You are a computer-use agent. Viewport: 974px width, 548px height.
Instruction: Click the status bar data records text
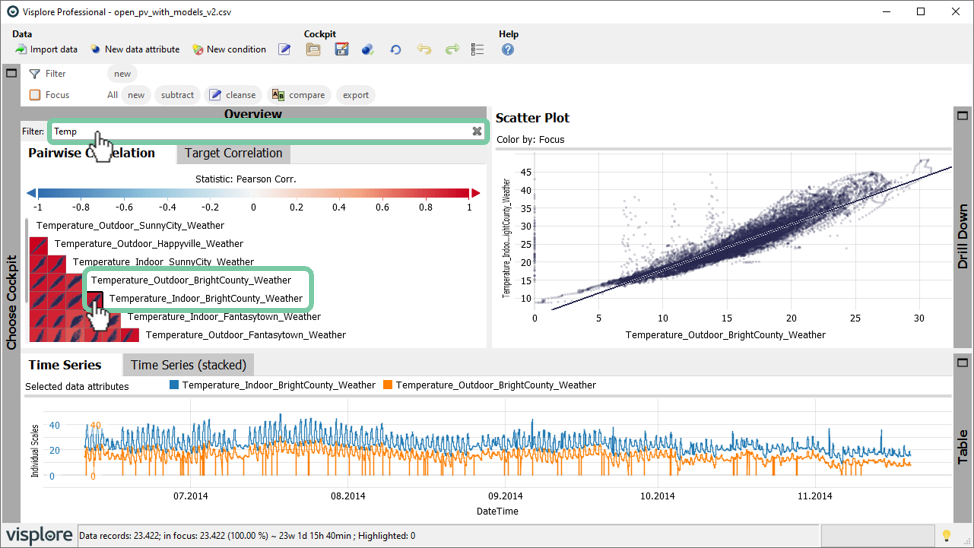point(247,536)
